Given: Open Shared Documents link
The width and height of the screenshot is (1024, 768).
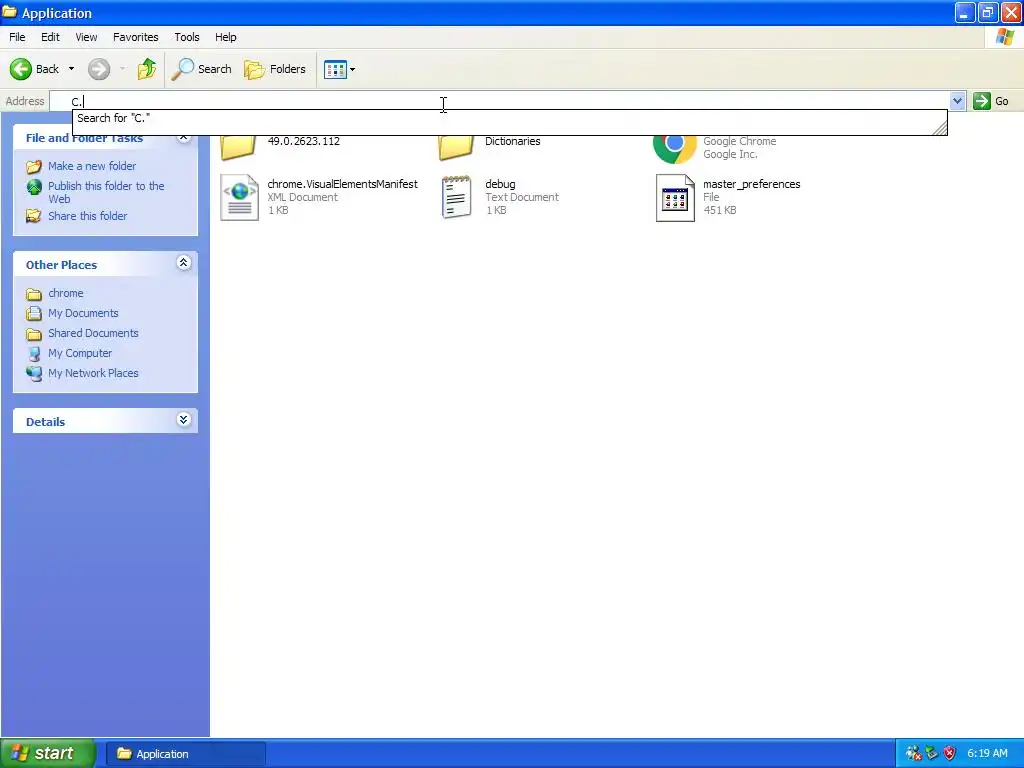Looking at the screenshot, I should [93, 333].
